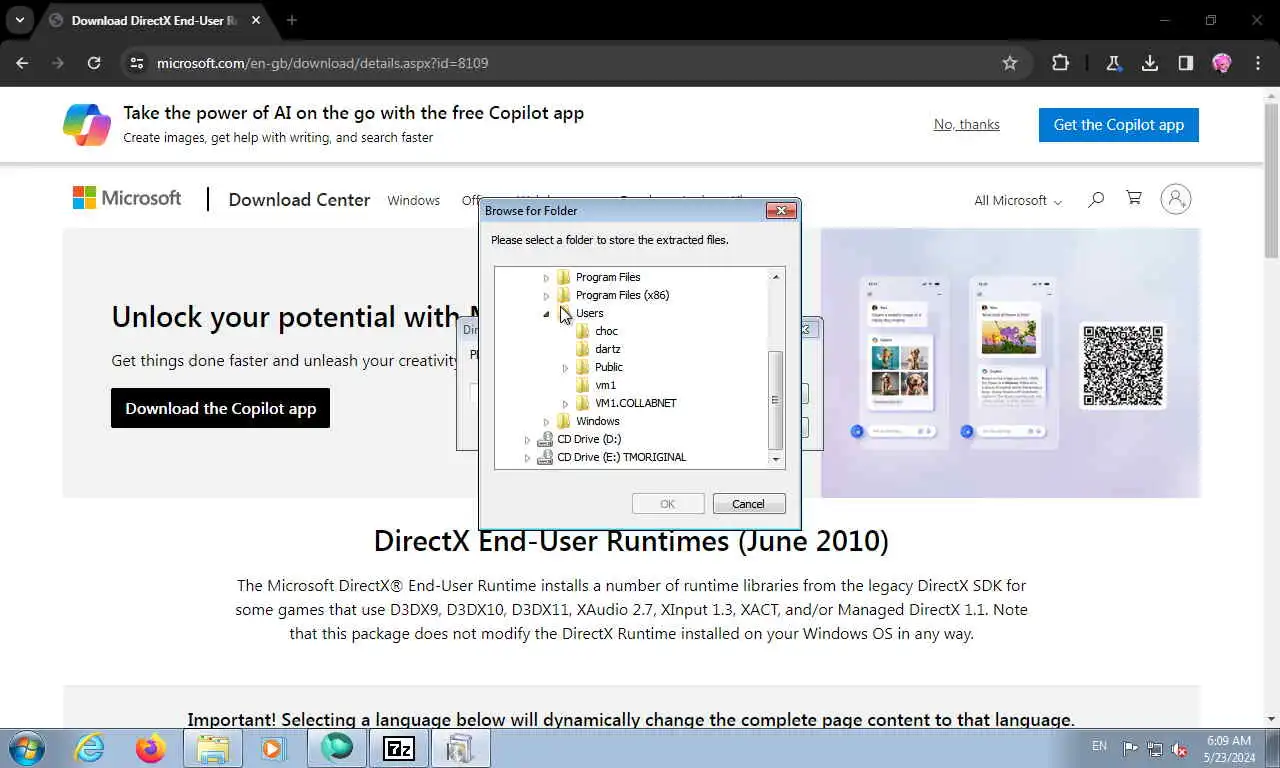Screen dimensions: 1280x768
Task: Open the Chrome profile avatar
Action: click(x=1221, y=63)
